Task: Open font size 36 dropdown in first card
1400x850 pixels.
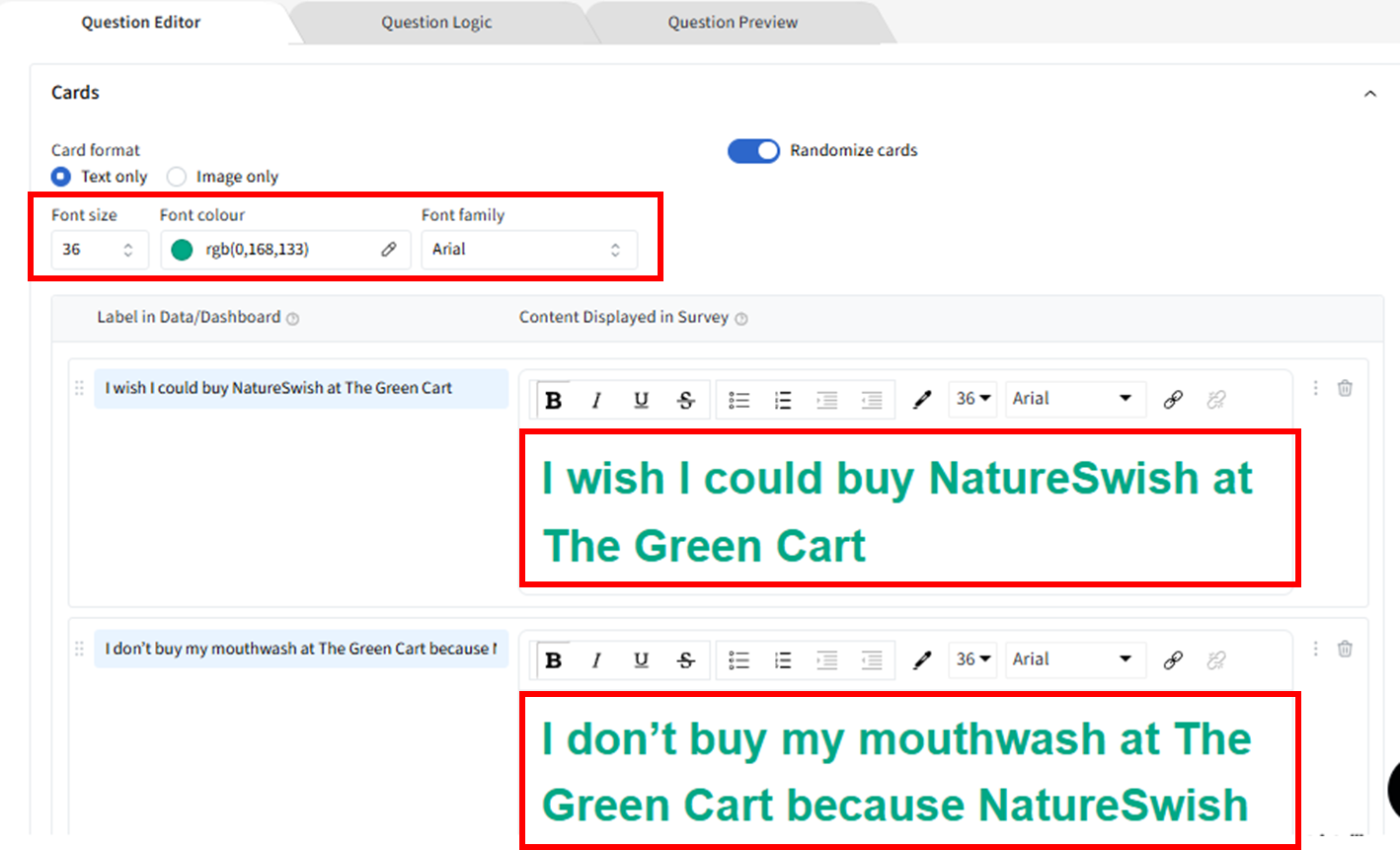Action: [972, 399]
